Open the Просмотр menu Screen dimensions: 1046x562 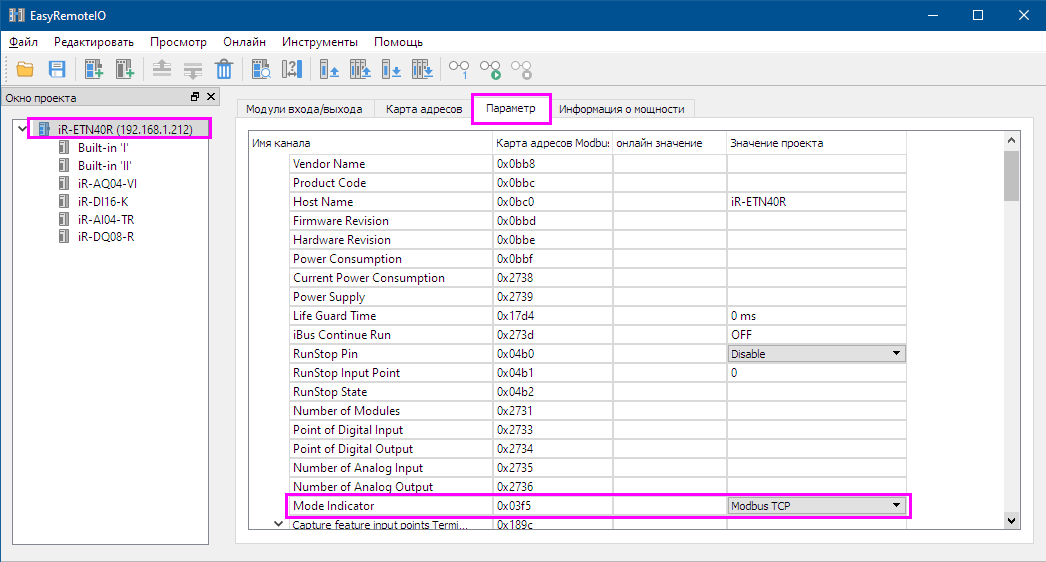click(178, 42)
